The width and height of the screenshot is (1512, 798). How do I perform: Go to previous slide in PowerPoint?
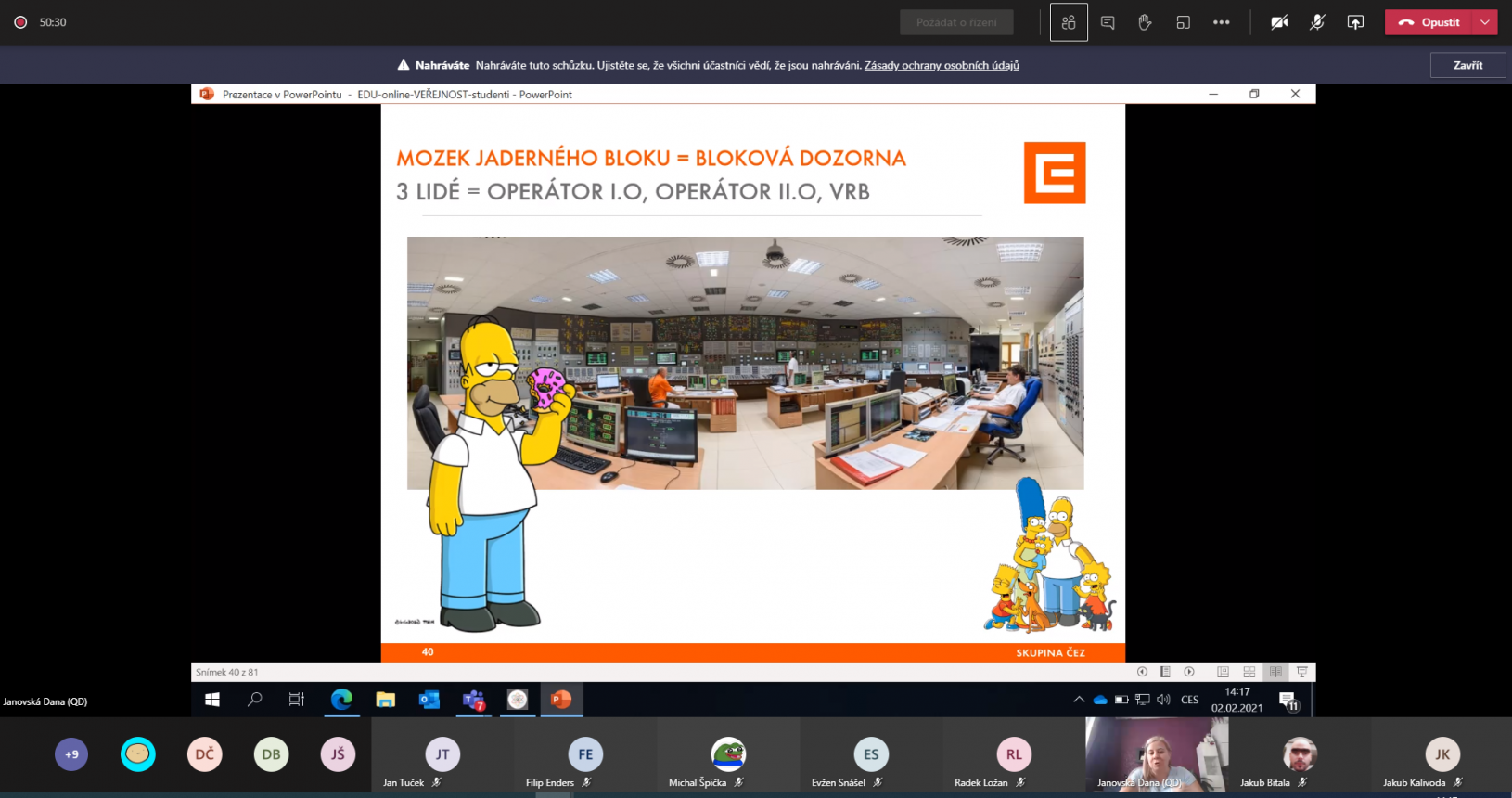pos(1142,672)
